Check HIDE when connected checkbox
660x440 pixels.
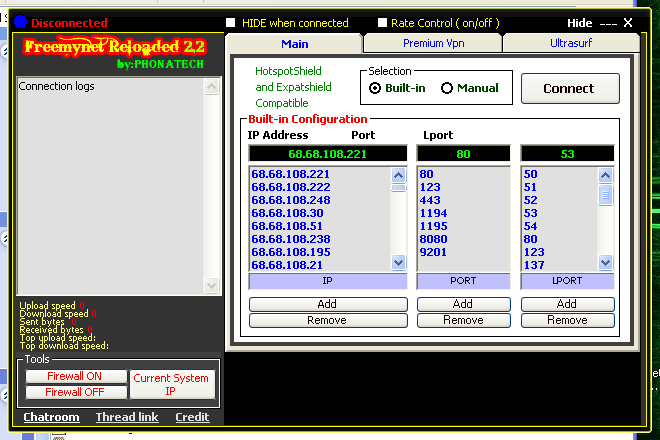coord(231,23)
